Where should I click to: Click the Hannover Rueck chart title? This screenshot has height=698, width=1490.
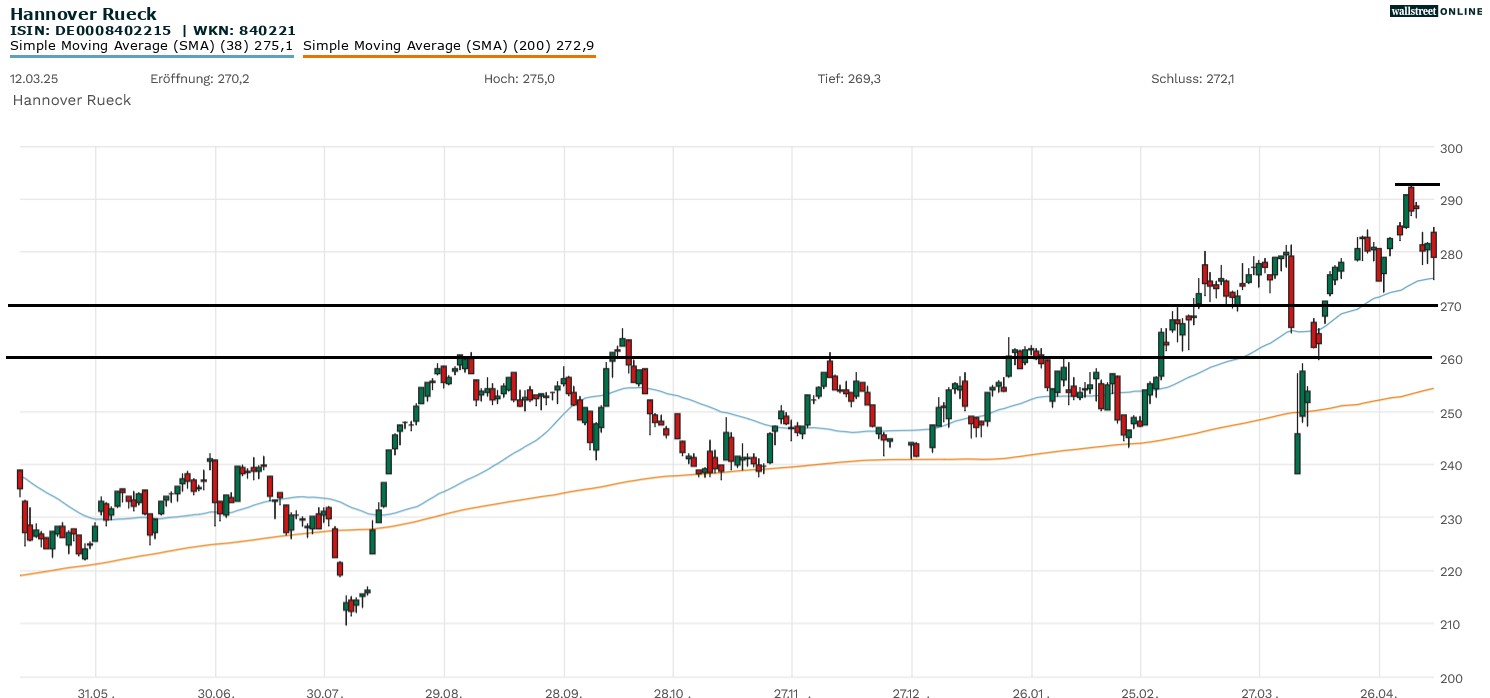pos(83,14)
